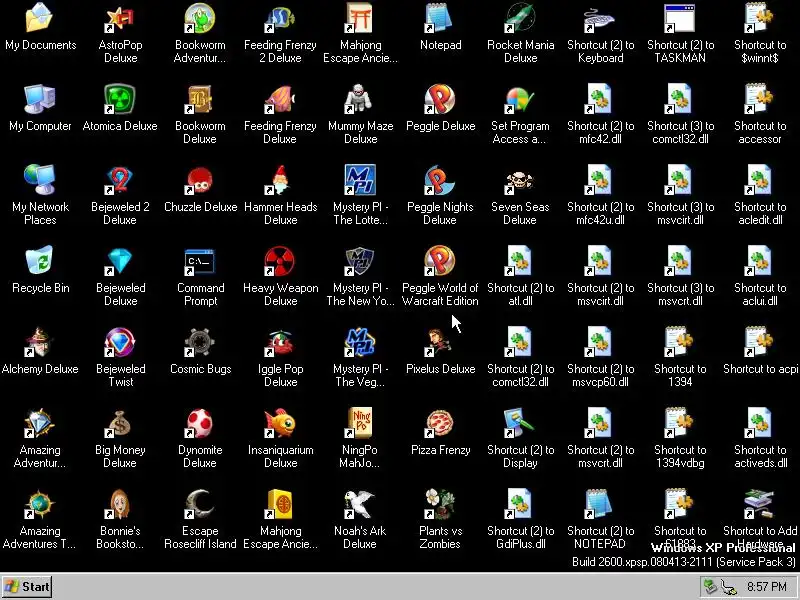Image resolution: width=800 pixels, height=600 pixels.
Task: Click Shortcut (2) to atl.dll icon
Action: (x=520, y=261)
